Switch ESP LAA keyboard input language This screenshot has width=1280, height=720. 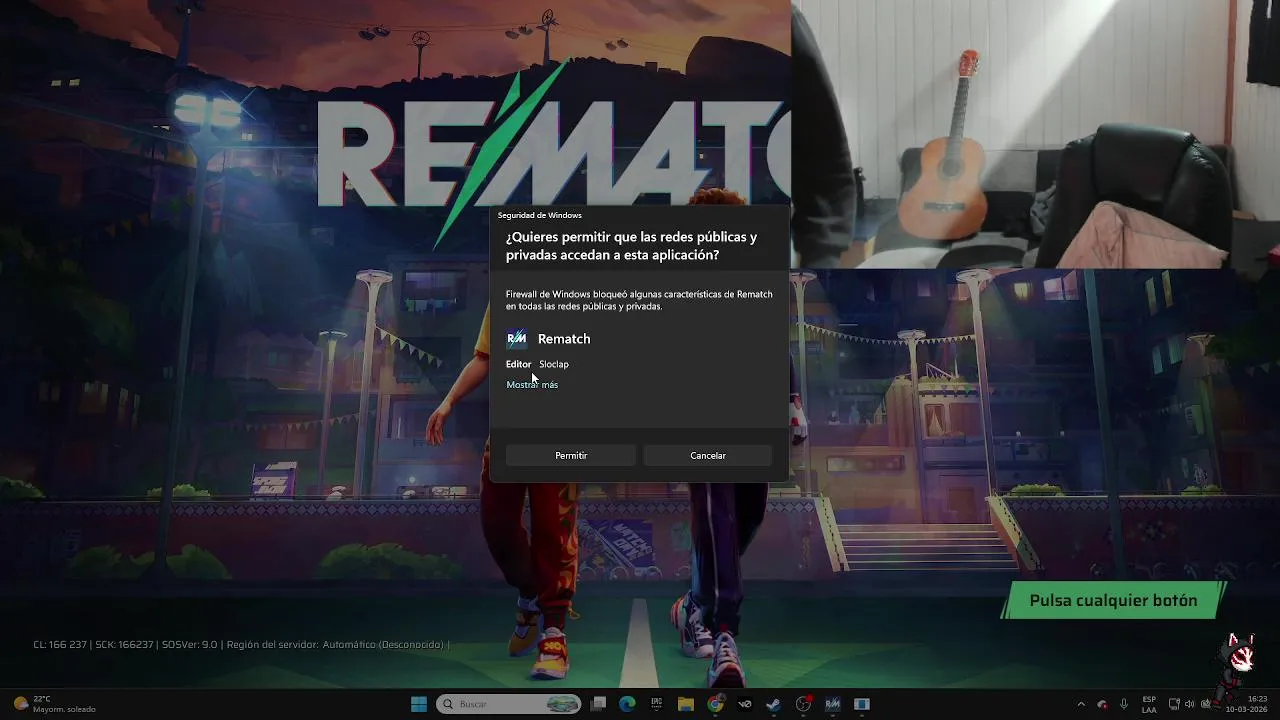click(1149, 704)
